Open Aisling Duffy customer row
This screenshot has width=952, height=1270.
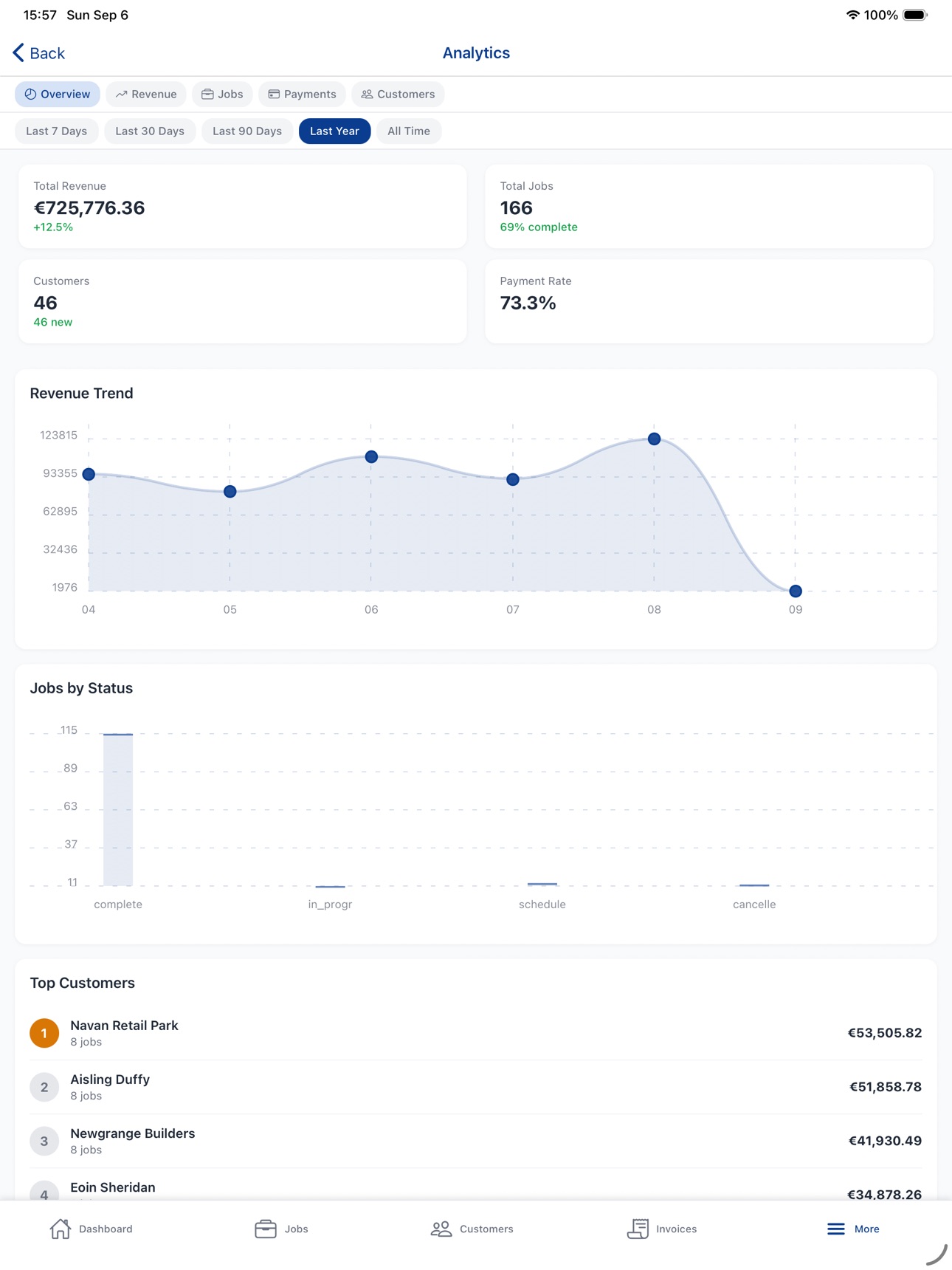(x=476, y=1087)
